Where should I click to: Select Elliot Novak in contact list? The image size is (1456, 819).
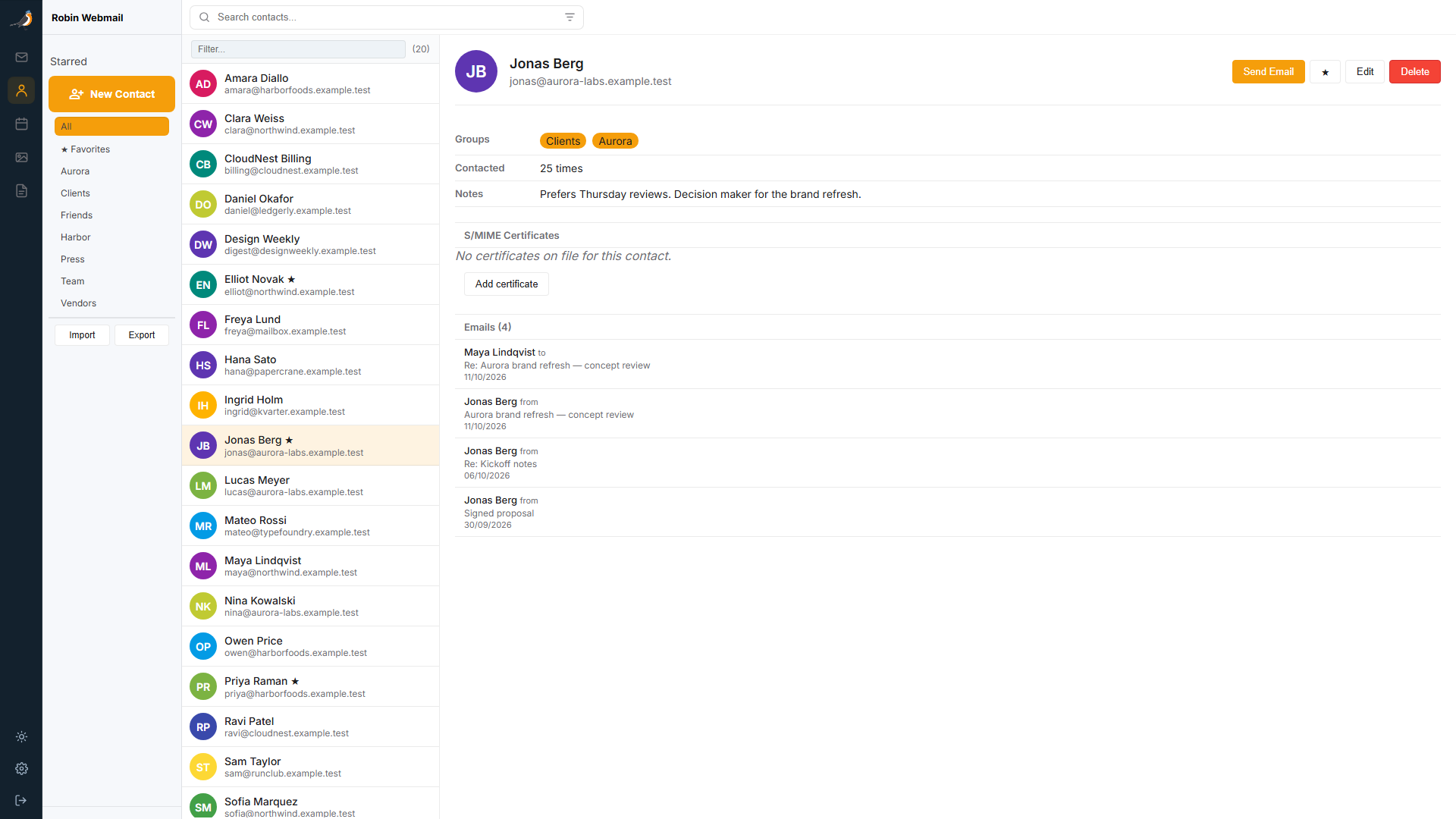[x=311, y=284]
